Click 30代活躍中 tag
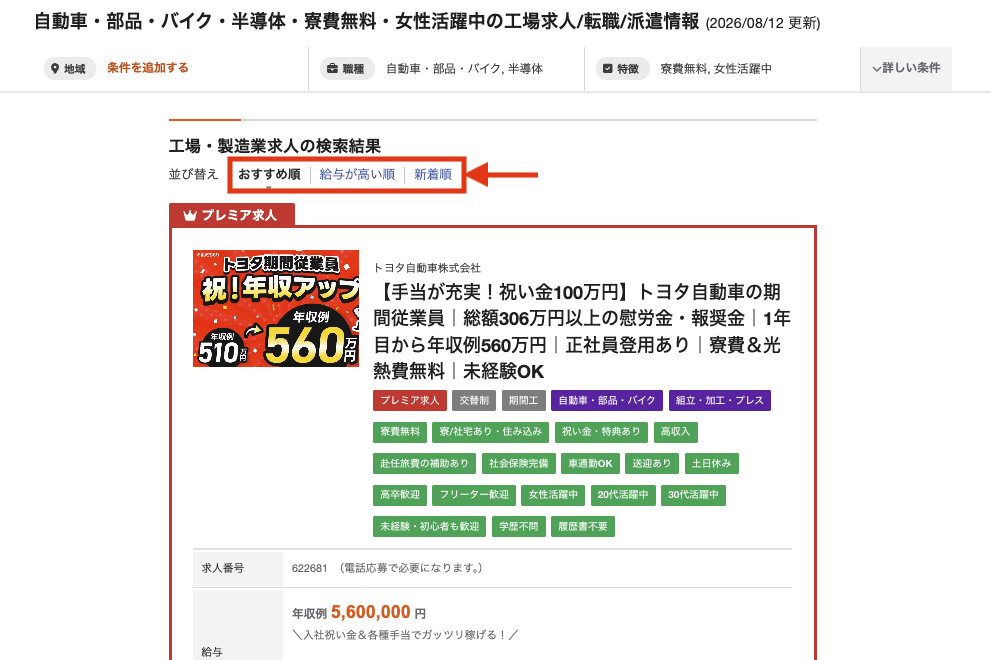The image size is (991, 660). pos(693,495)
